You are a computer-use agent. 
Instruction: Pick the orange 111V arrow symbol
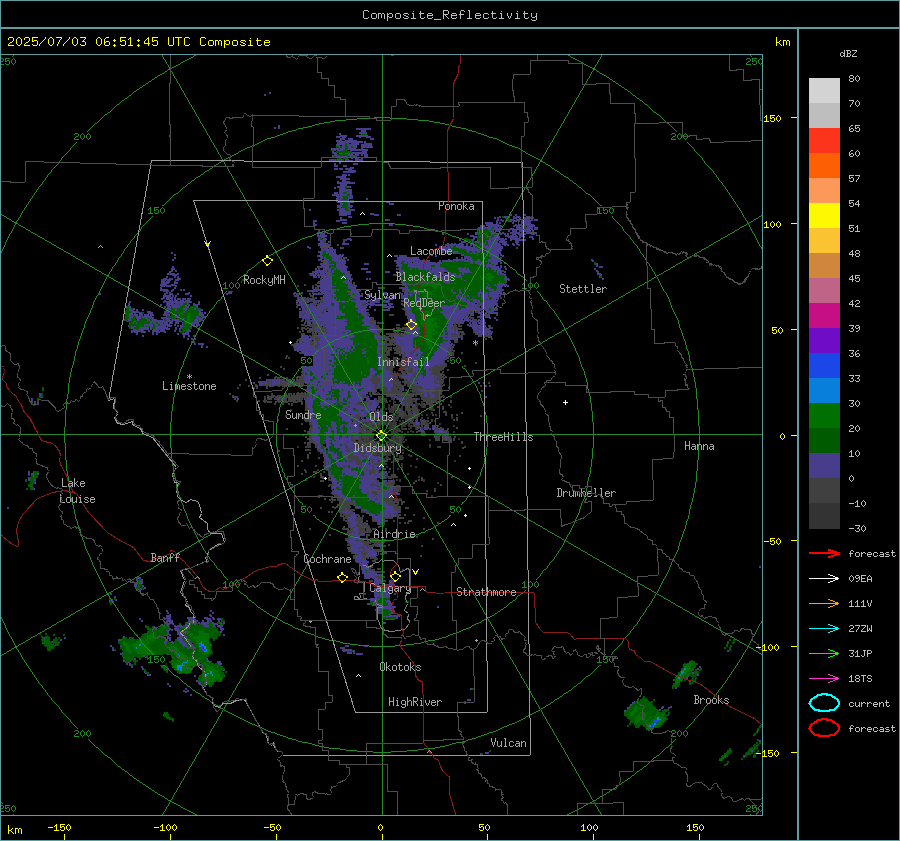coord(824,603)
